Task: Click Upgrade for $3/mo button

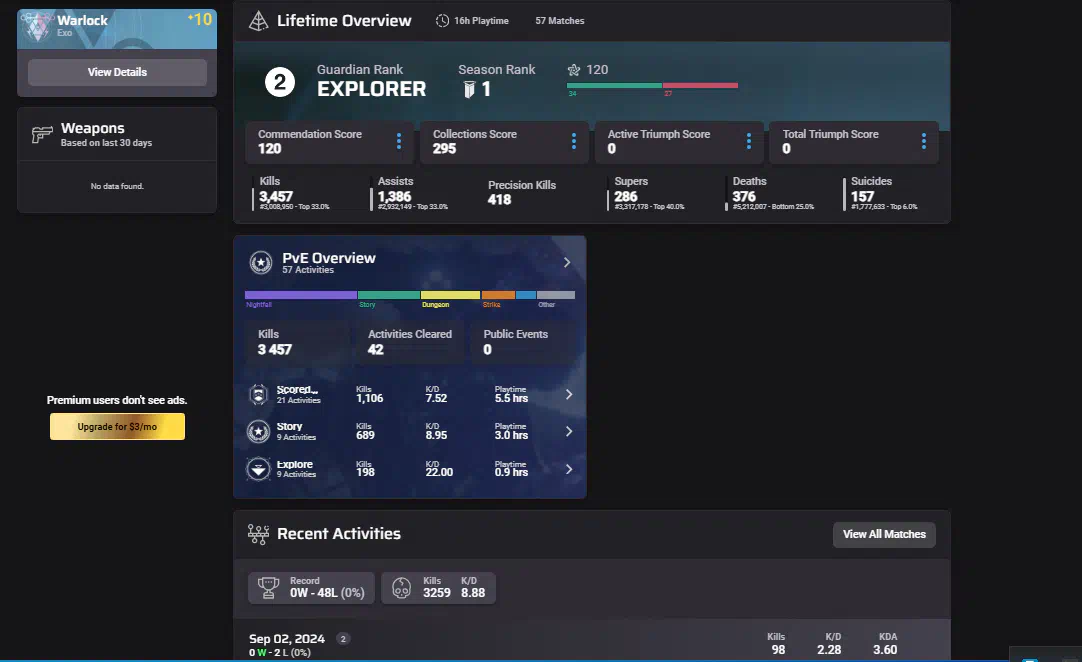Action: click(x=117, y=427)
